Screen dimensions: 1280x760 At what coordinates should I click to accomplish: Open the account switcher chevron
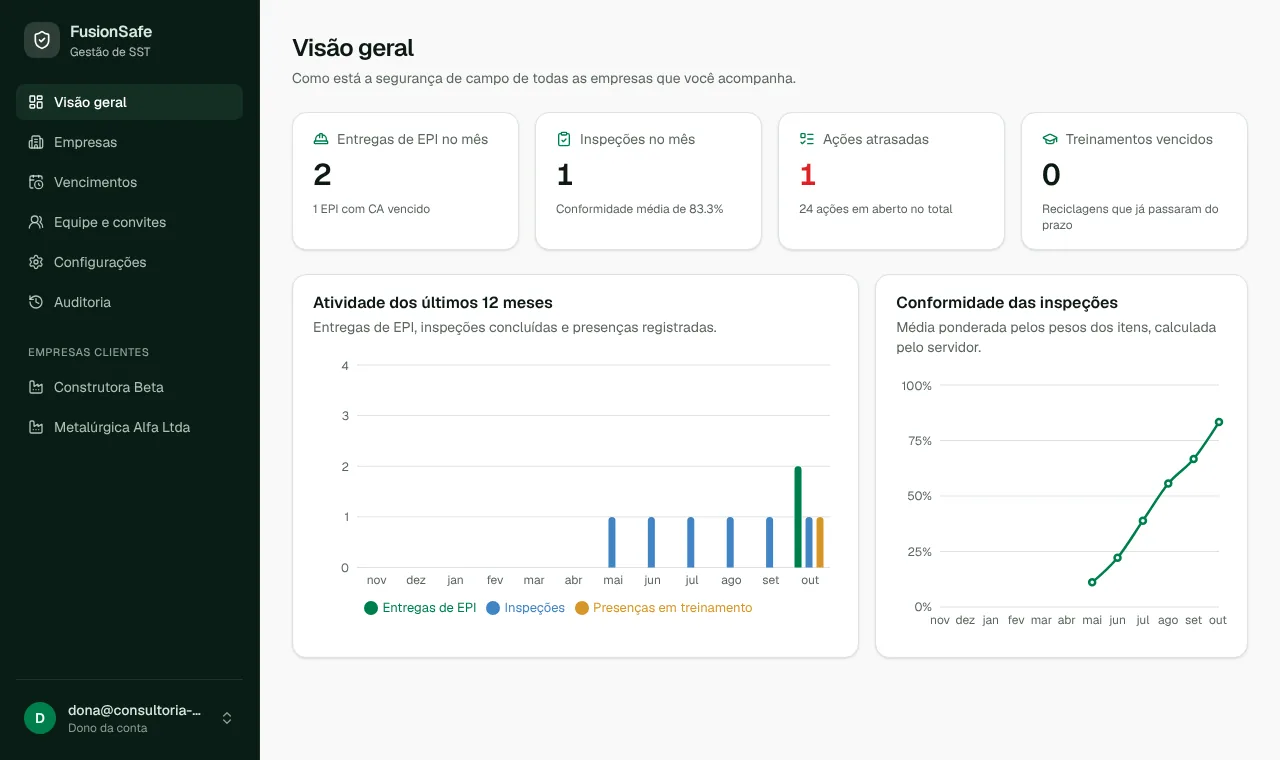[x=227, y=718]
